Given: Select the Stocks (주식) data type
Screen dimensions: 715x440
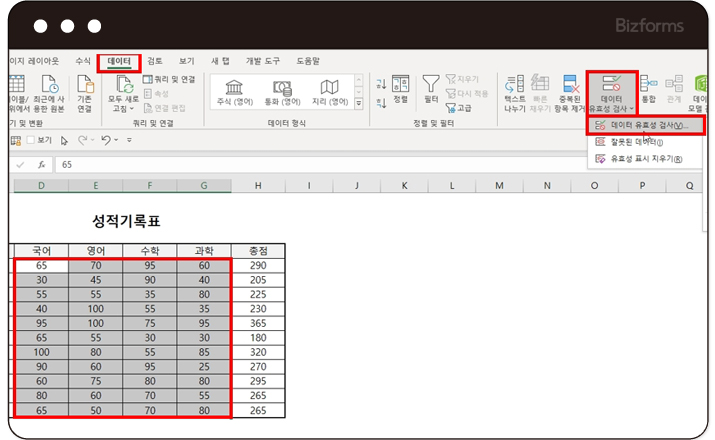Looking at the screenshot, I should [x=234, y=92].
